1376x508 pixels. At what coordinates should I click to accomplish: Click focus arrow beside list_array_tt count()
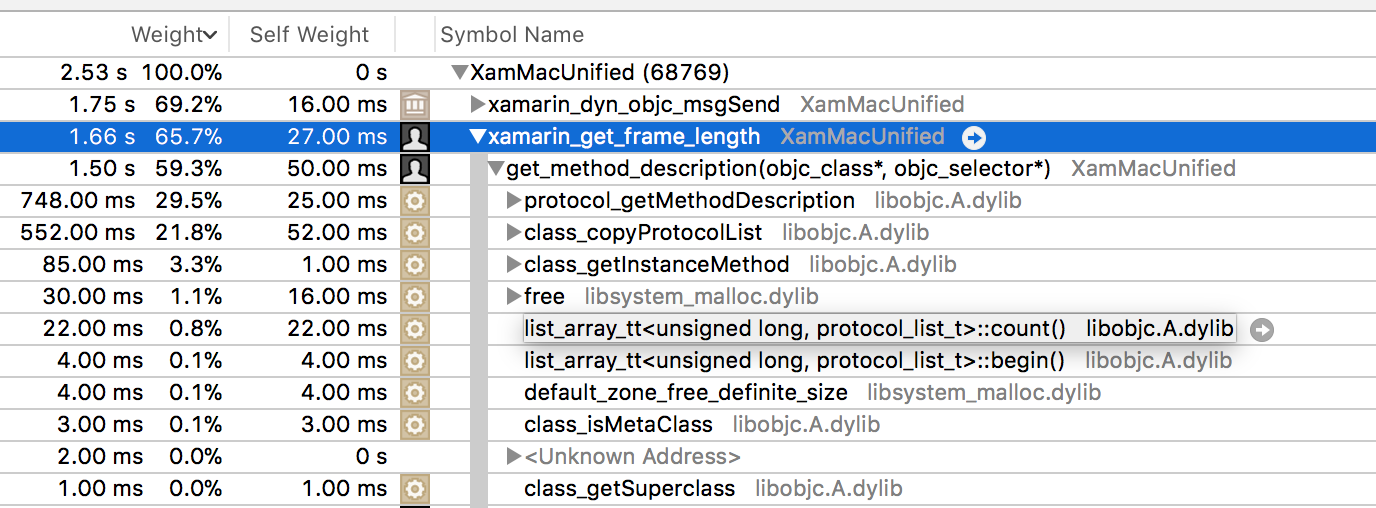point(1262,330)
